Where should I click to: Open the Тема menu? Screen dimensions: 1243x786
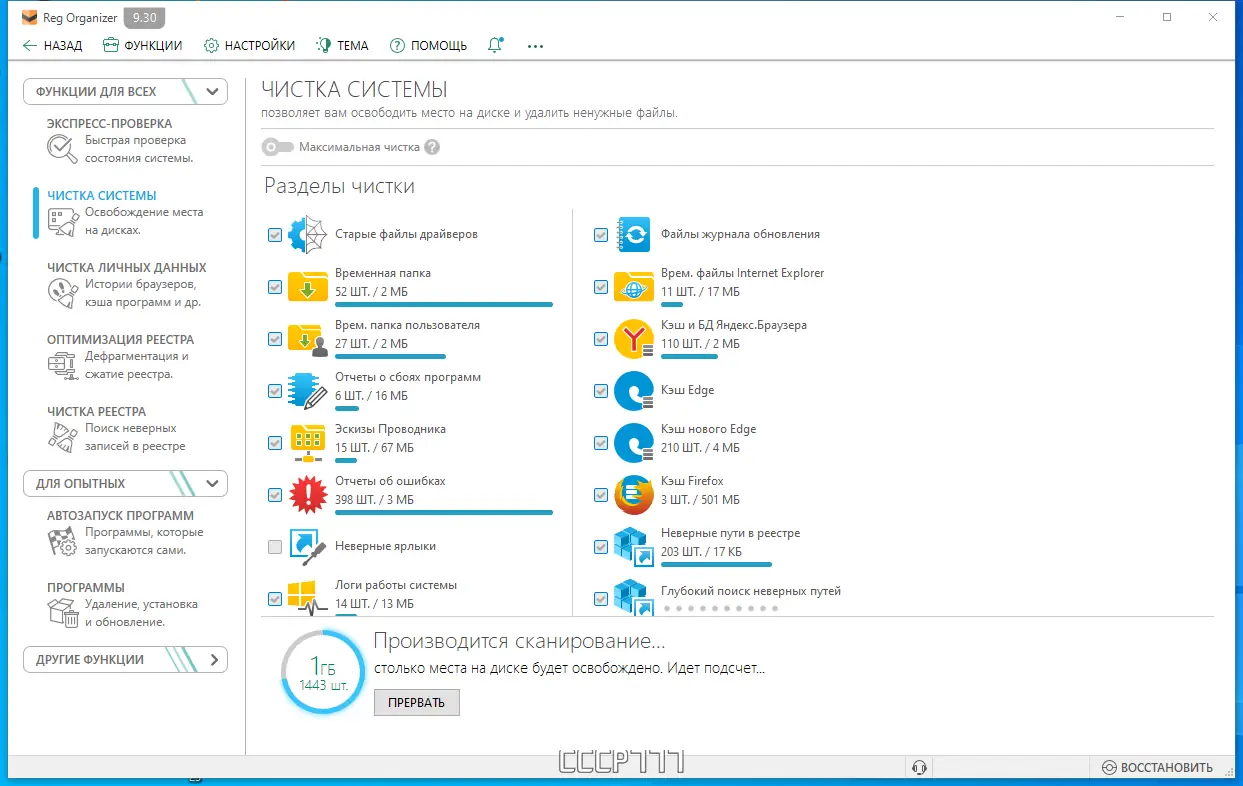tap(342, 46)
